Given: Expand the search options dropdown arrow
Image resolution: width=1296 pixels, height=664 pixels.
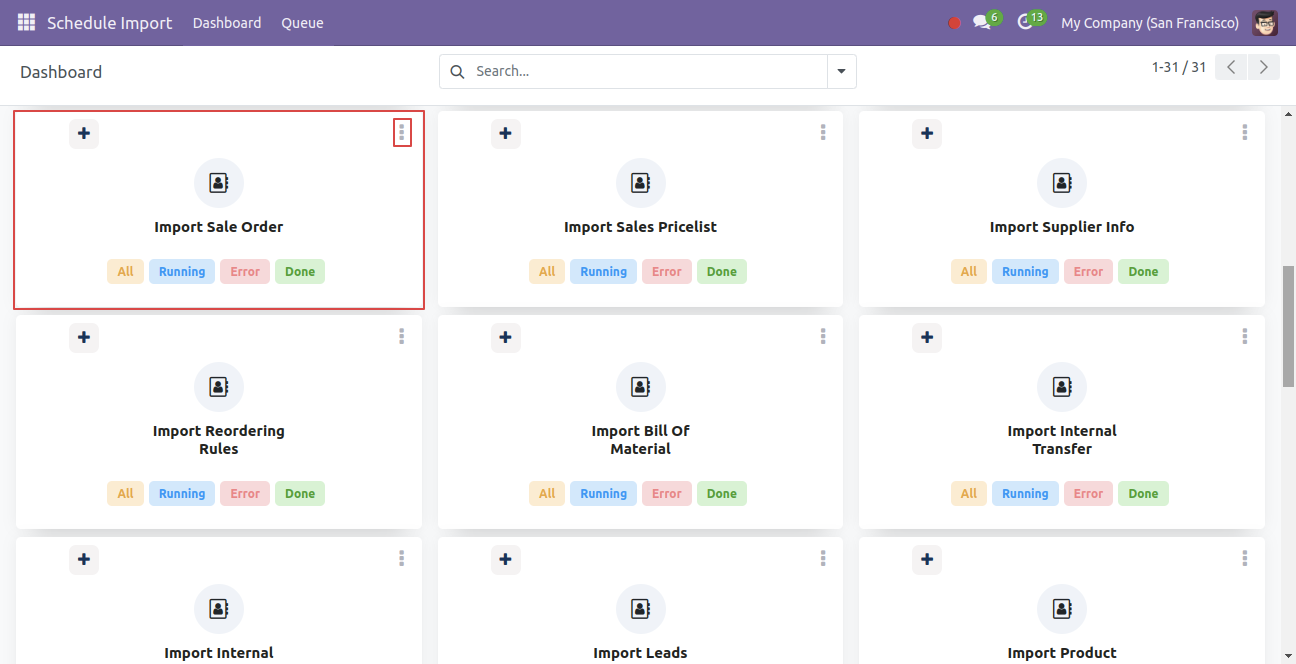Looking at the screenshot, I should (841, 72).
